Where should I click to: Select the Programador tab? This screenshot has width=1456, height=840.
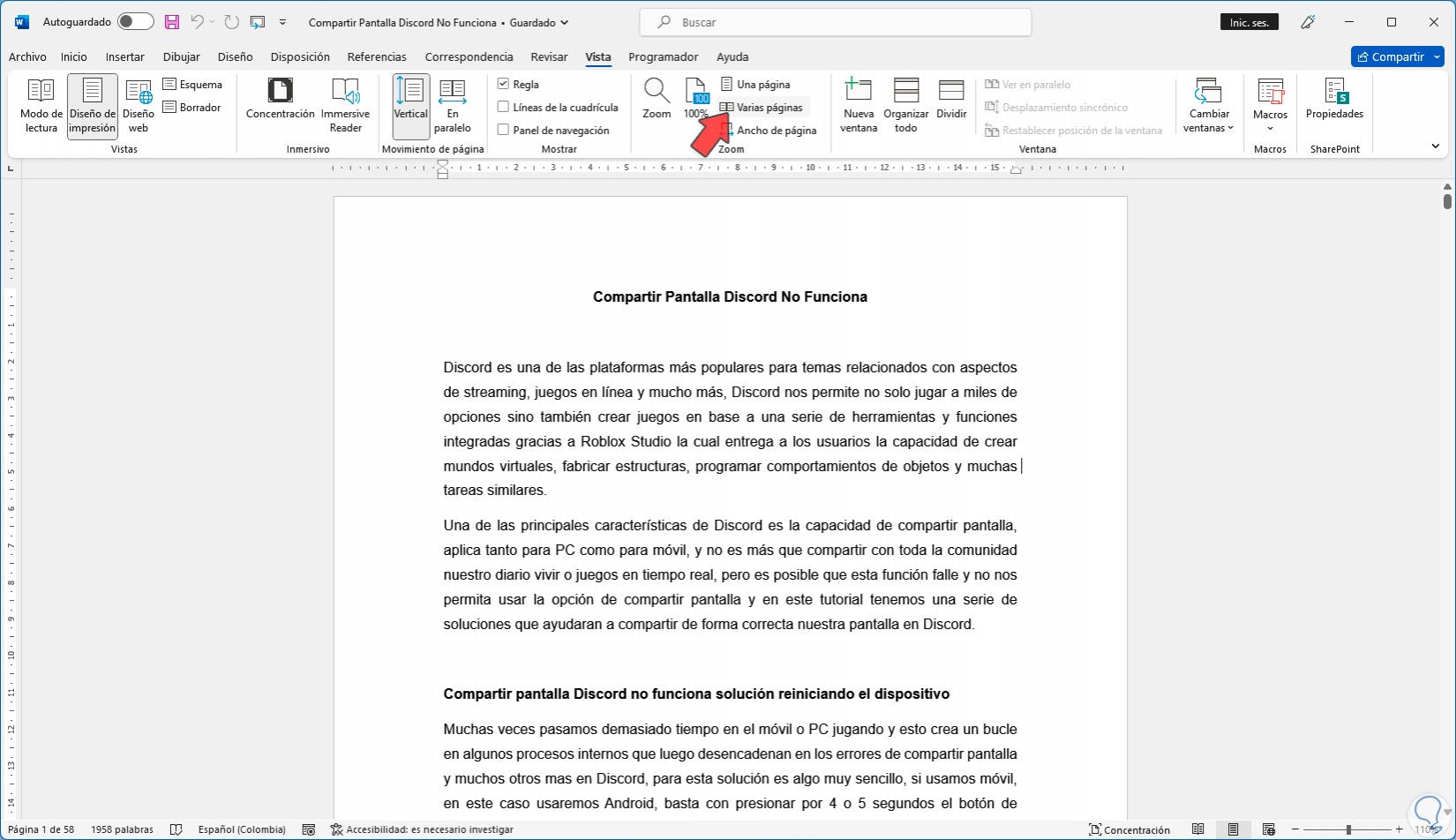click(x=664, y=57)
